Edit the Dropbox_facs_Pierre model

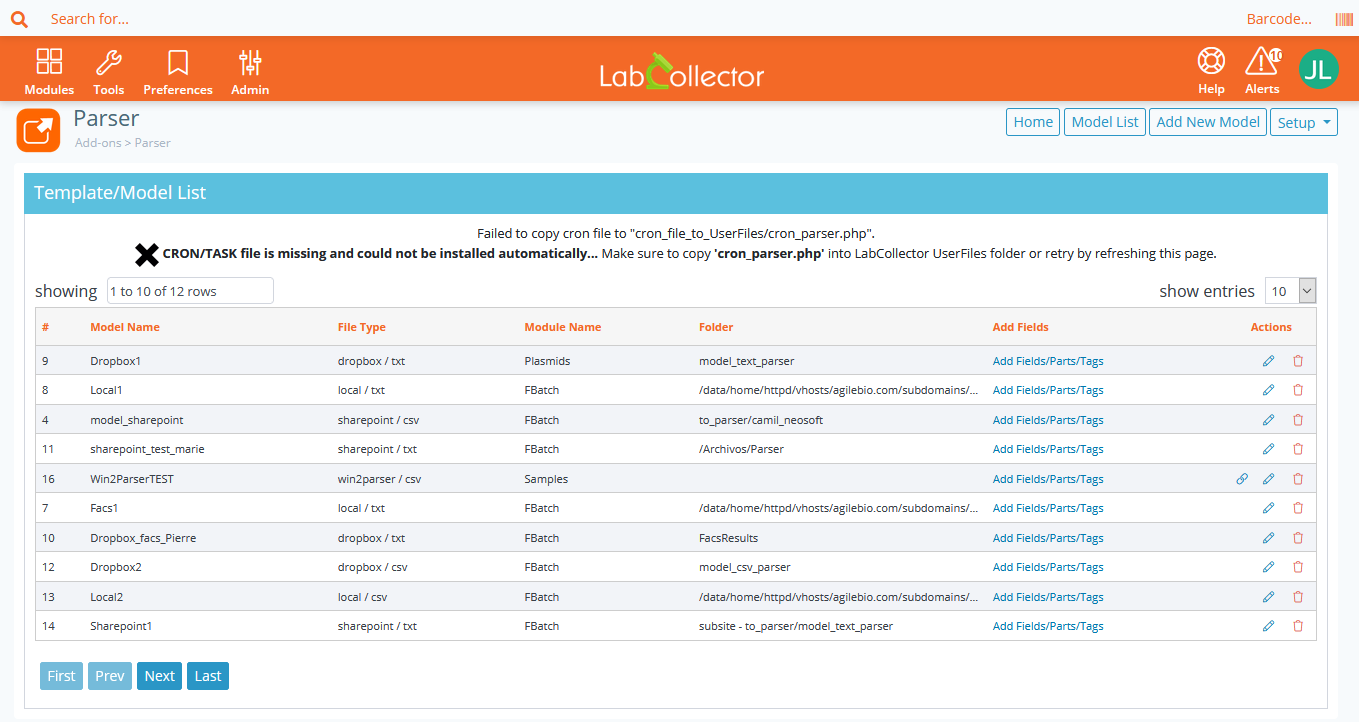point(1269,538)
